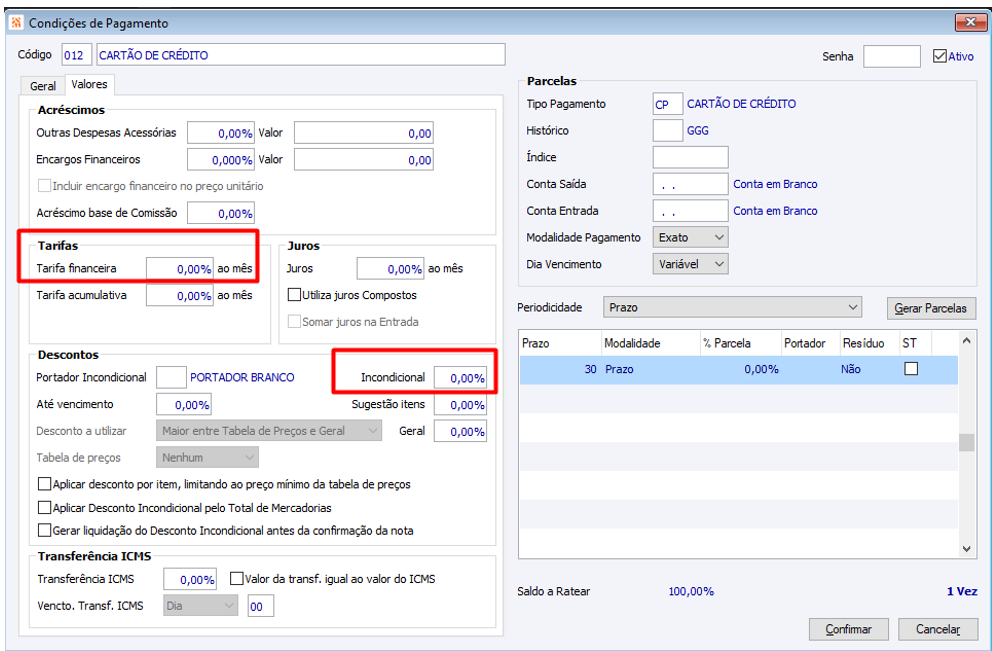Click the Conta Entrada field
The image size is (992, 651).
click(690, 211)
